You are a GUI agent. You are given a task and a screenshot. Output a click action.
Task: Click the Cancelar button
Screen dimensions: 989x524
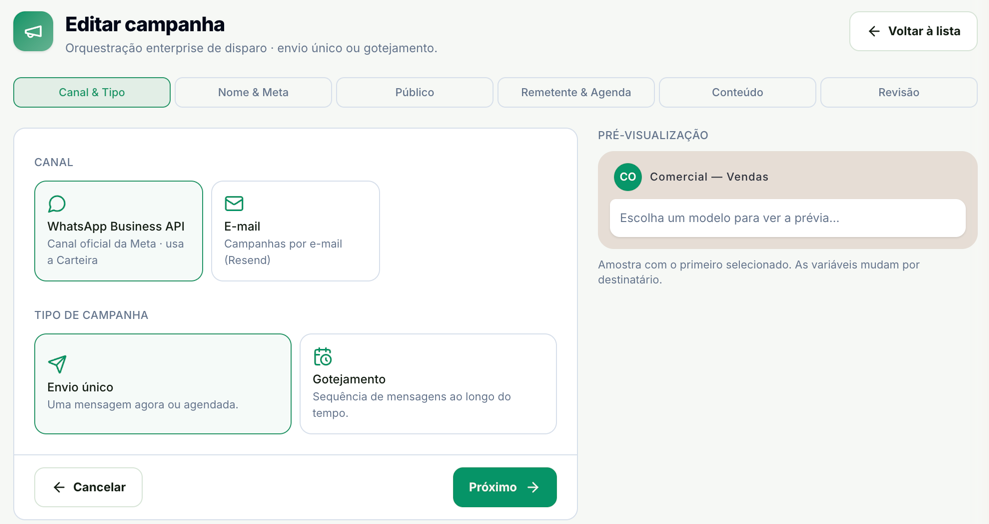(88, 487)
